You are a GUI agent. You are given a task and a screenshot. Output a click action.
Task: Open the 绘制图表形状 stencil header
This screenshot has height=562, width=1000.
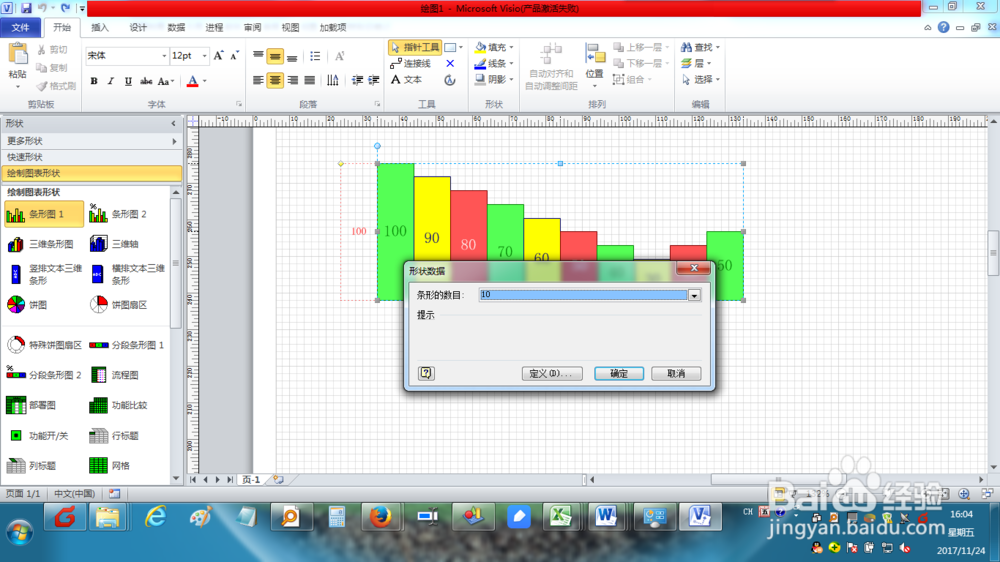tap(91, 173)
